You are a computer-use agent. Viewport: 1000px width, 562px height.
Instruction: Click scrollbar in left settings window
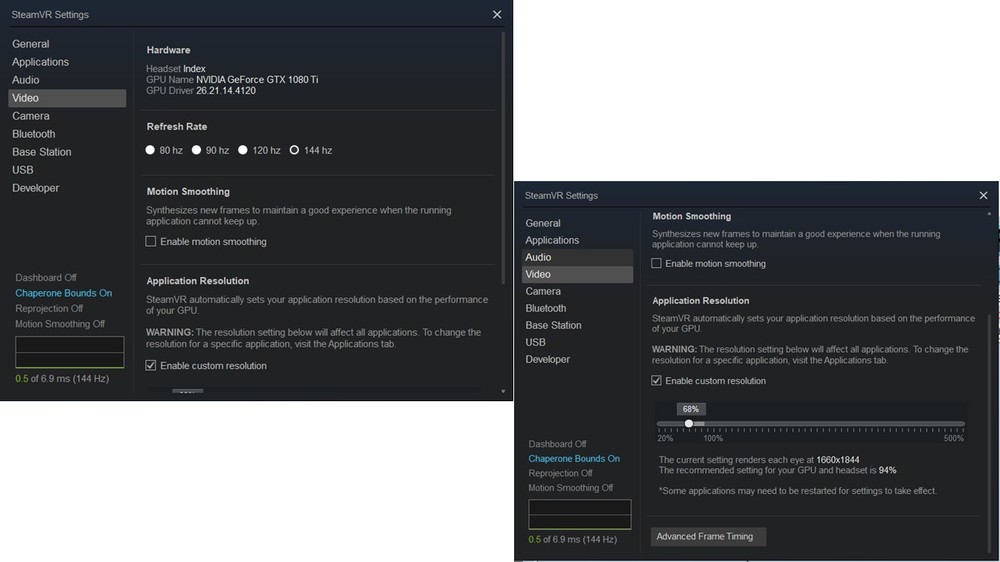[x=503, y=159]
